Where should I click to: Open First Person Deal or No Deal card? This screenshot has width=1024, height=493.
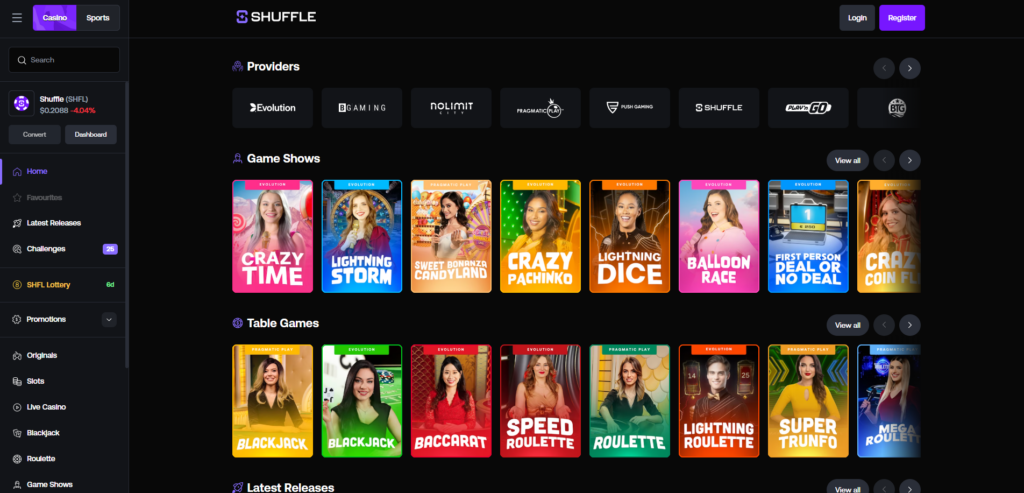pyautogui.click(x=808, y=236)
